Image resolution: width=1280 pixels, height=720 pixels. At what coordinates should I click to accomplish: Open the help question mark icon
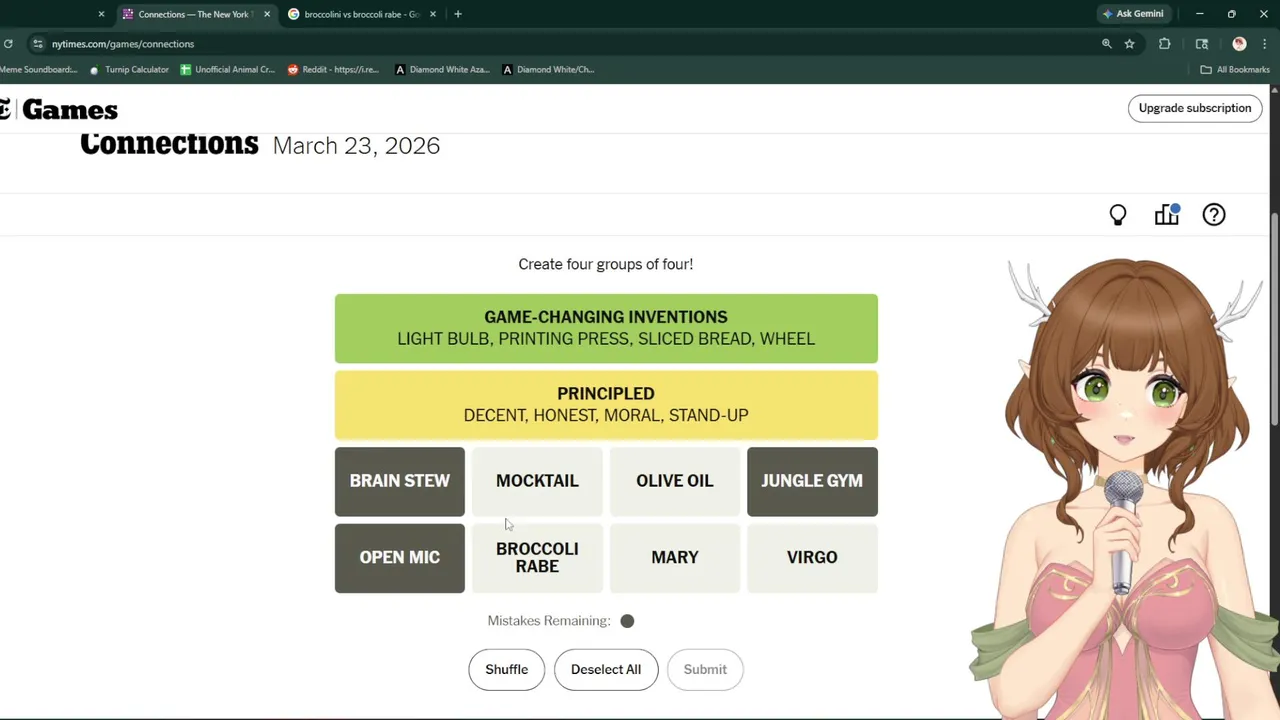(1214, 215)
